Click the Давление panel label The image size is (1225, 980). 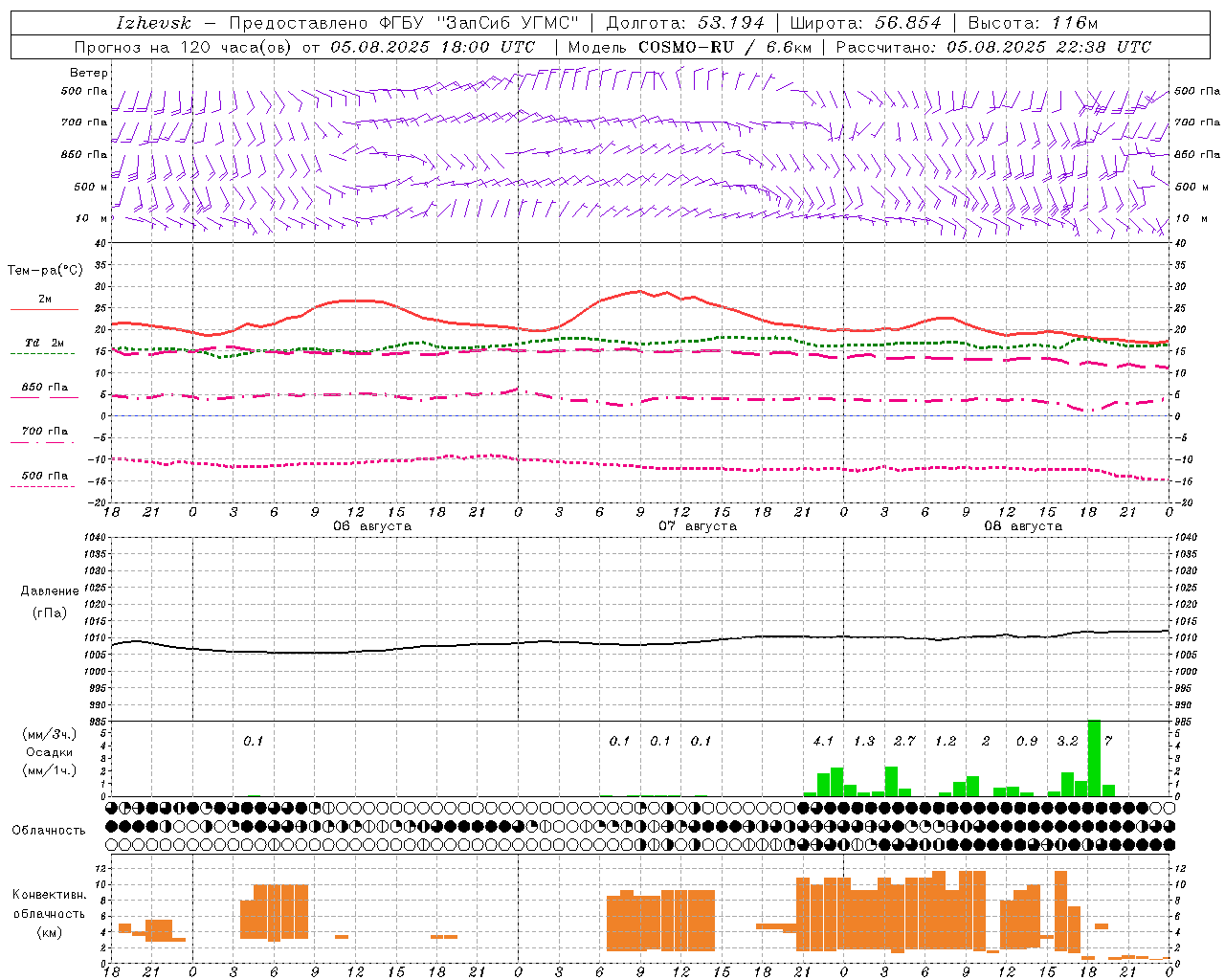50,591
